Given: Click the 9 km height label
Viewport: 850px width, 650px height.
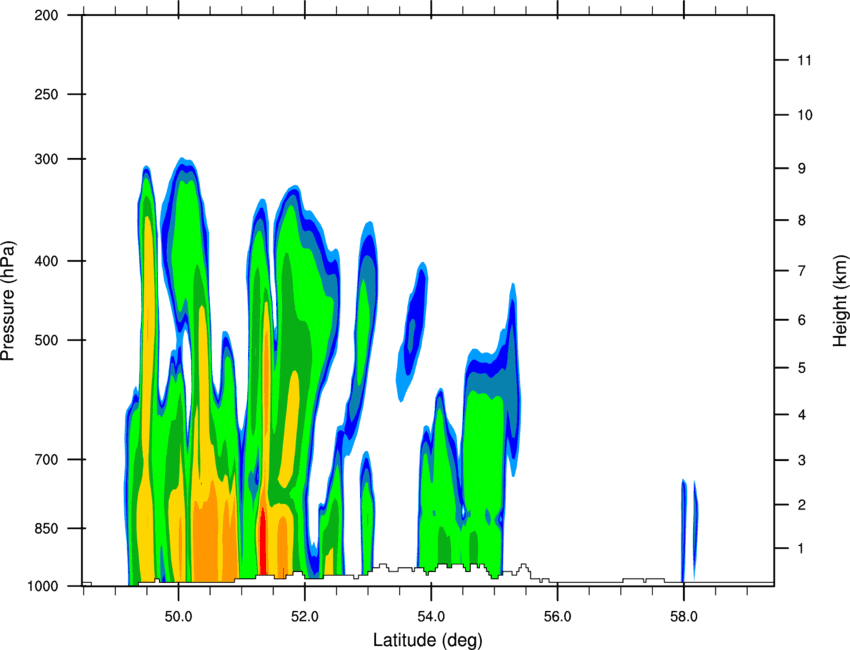Looking at the screenshot, I should (802, 169).
